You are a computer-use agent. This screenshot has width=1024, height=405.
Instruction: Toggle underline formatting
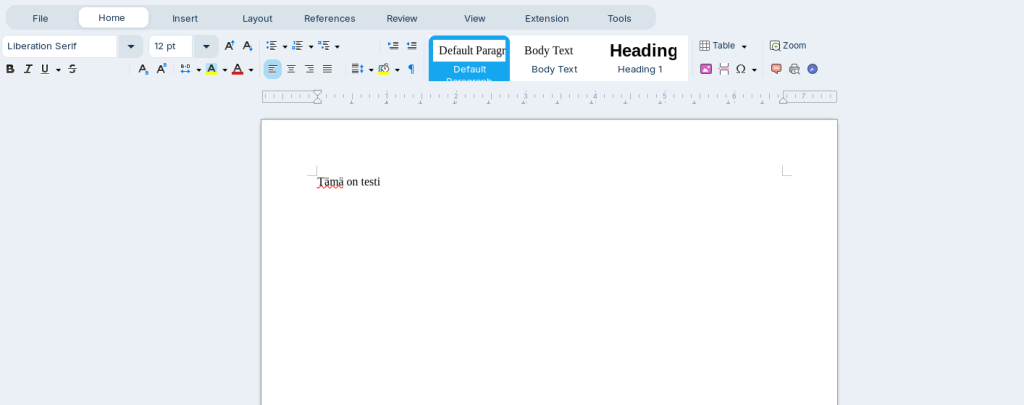click(44, 69)
